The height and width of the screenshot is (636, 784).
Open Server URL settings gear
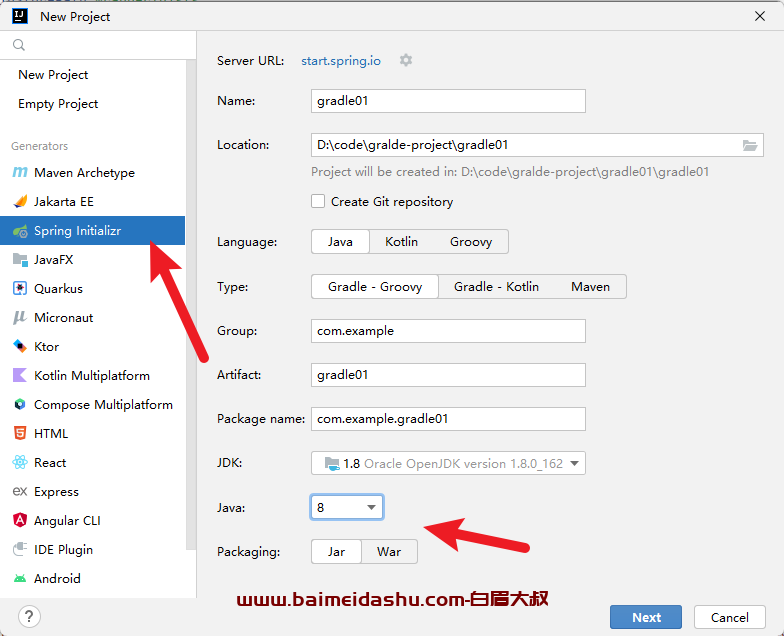point(406,60)
